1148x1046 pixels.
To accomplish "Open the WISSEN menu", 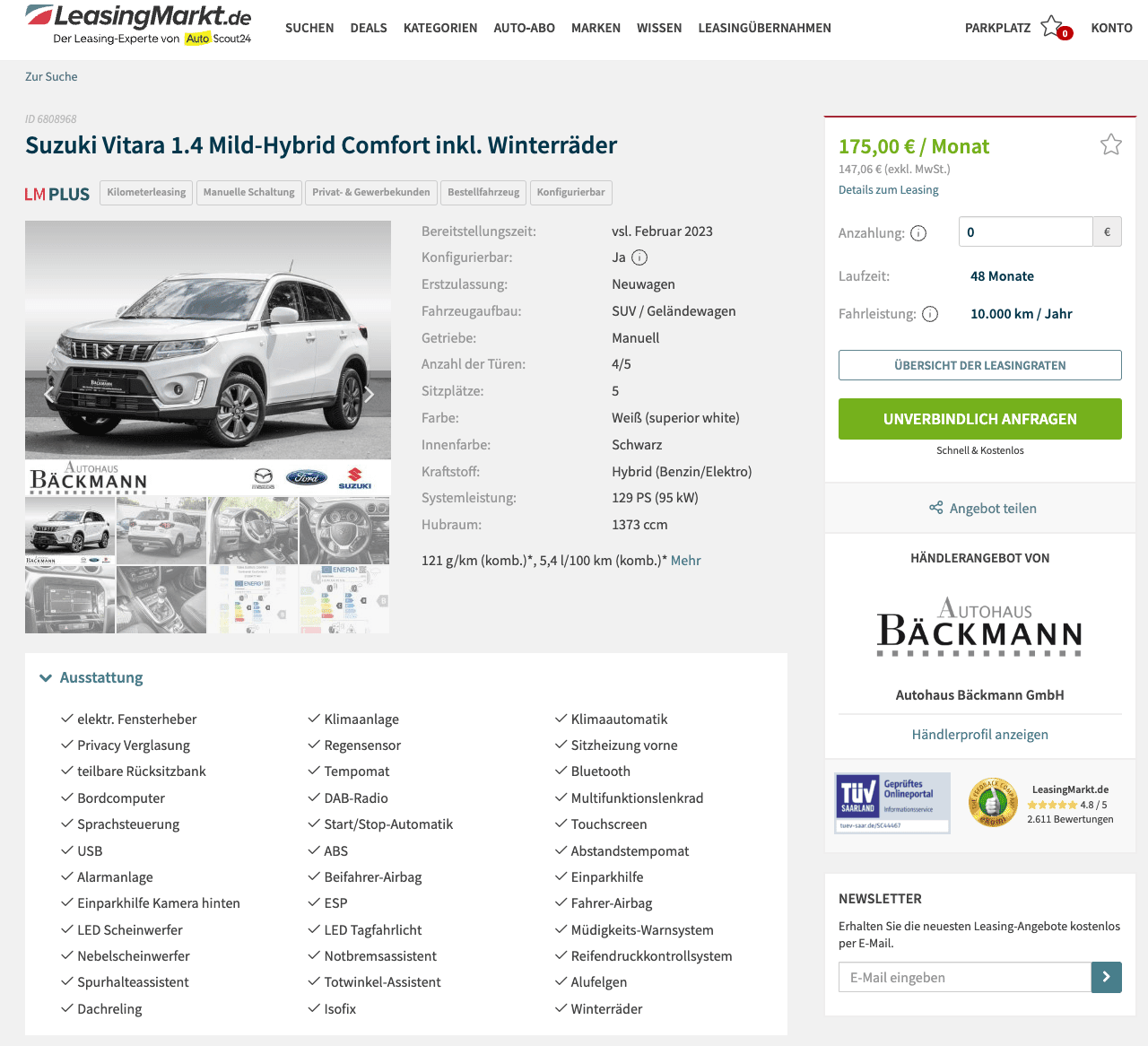I will click(659, 28).
